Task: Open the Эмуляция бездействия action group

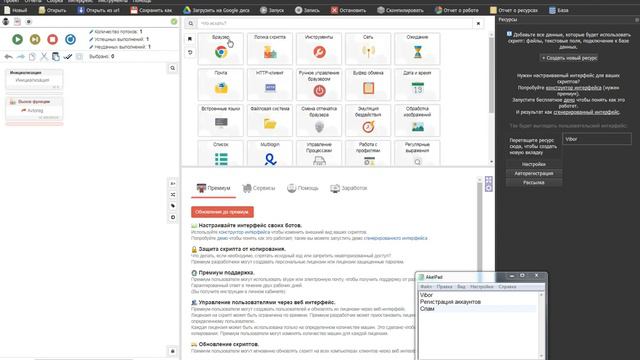Action: click(368, 120)
